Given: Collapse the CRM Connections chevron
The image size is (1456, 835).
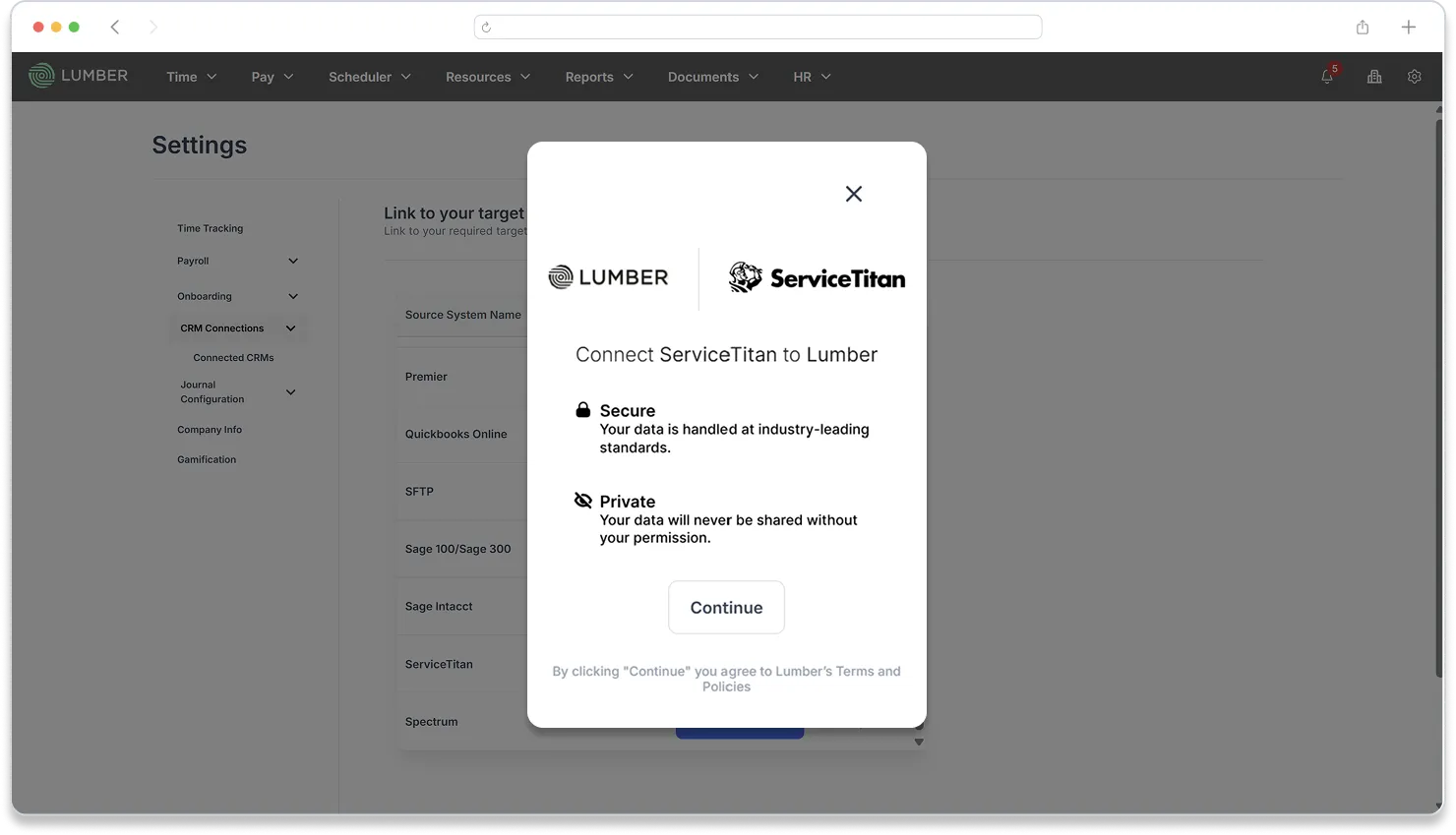Looking at the screenshot, I should (x=291, y=328).
